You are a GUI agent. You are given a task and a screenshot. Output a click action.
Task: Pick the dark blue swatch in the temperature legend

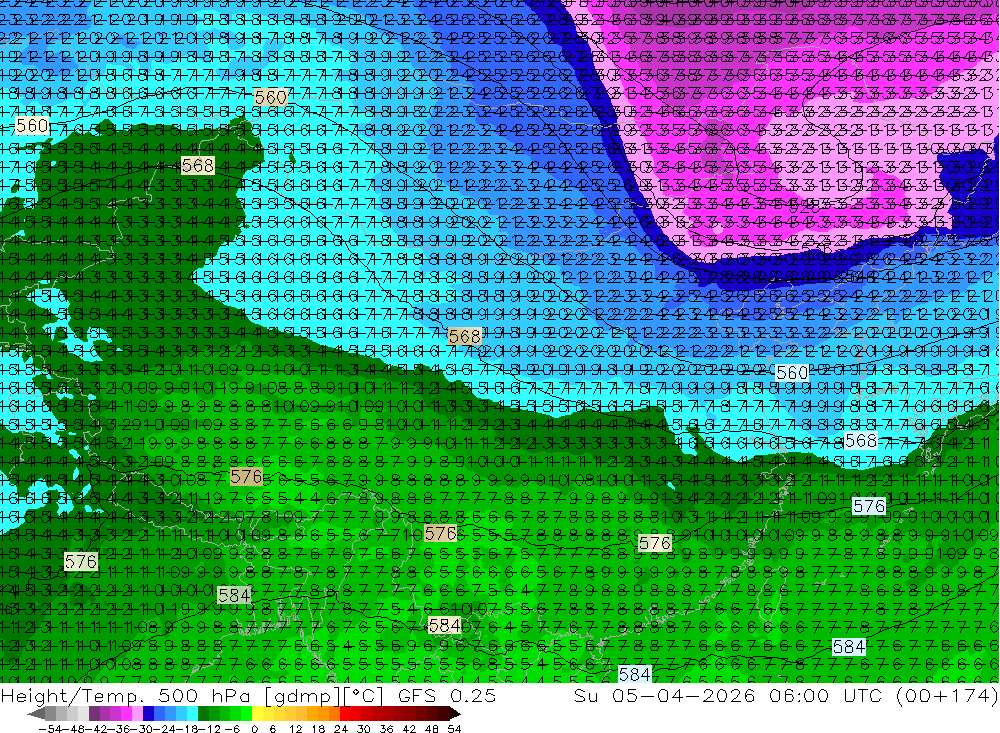pyautogui.click(x=148, y=714)
